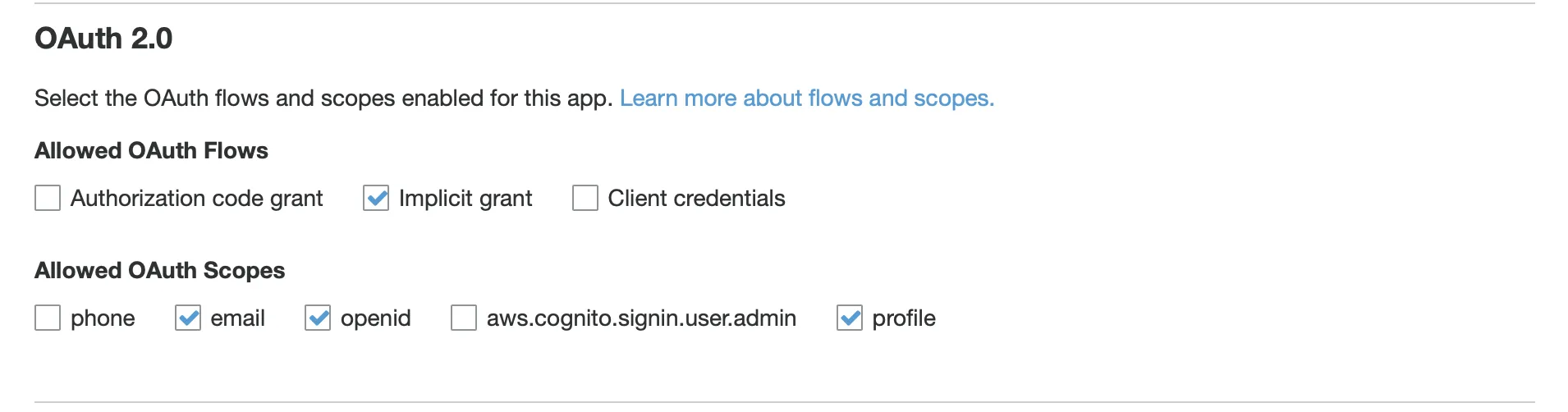The height and width of the screenshot is (412, 1568).
Task: Enable the Authorization code grant checkbox
Action: coord(48,198)
